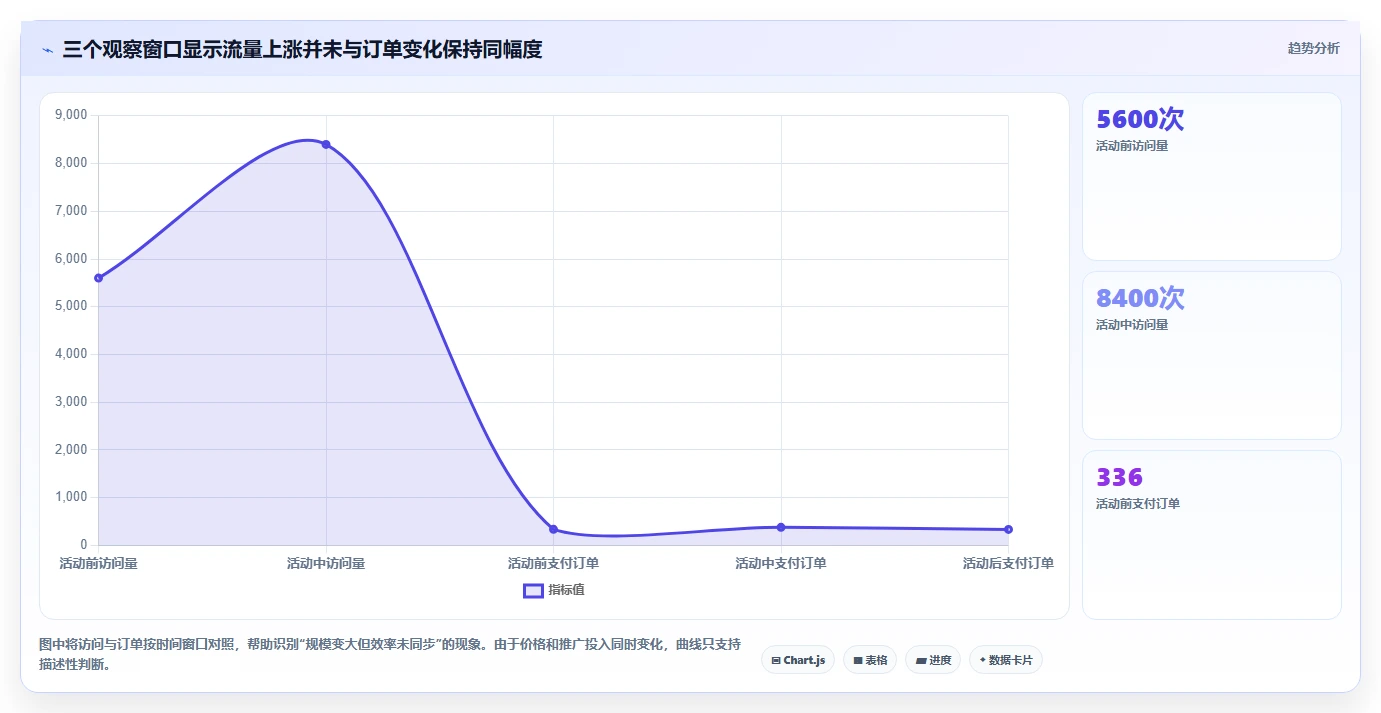Click the x-axis label 活动中访问量
The height and width of the screenshot is (713, 1381).
326,564
